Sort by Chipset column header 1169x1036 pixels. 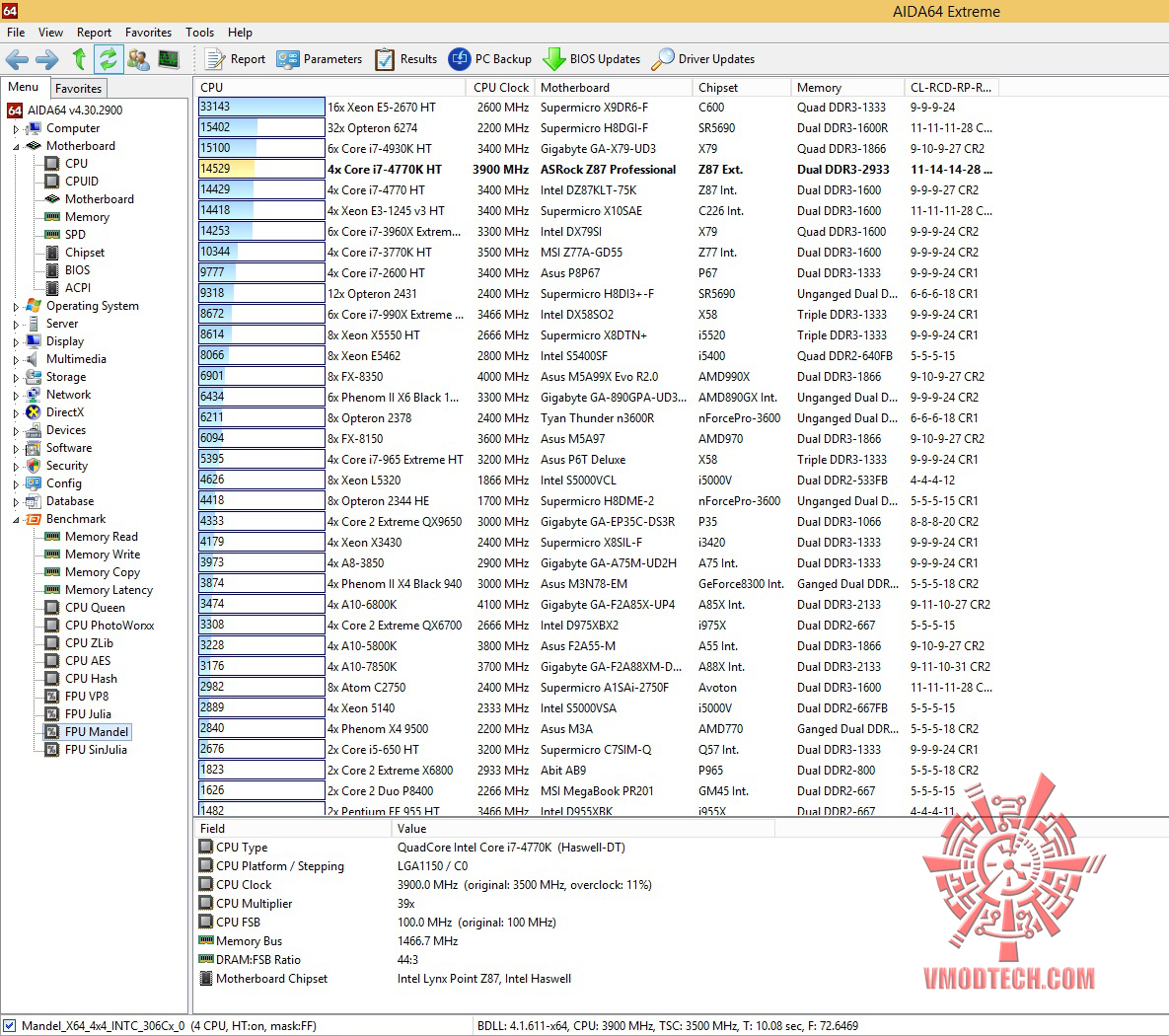click(x=741, y=87)
